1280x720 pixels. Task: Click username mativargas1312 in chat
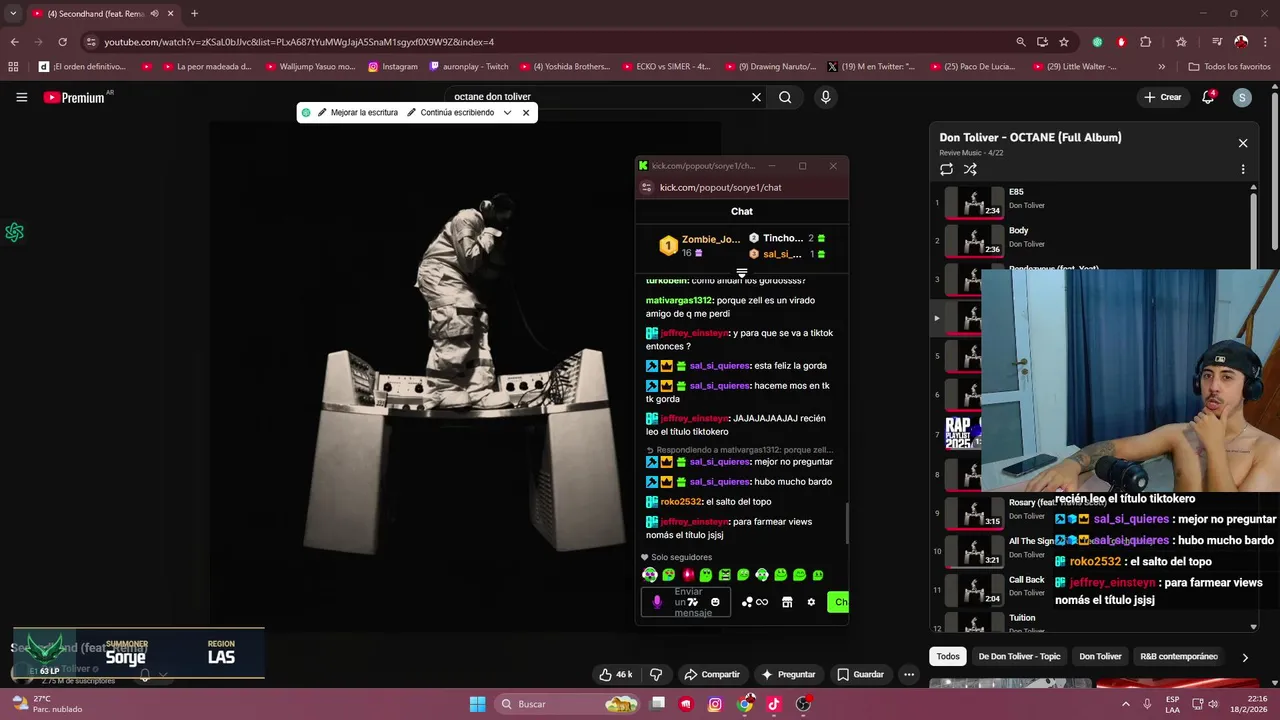tap(679, 300)
